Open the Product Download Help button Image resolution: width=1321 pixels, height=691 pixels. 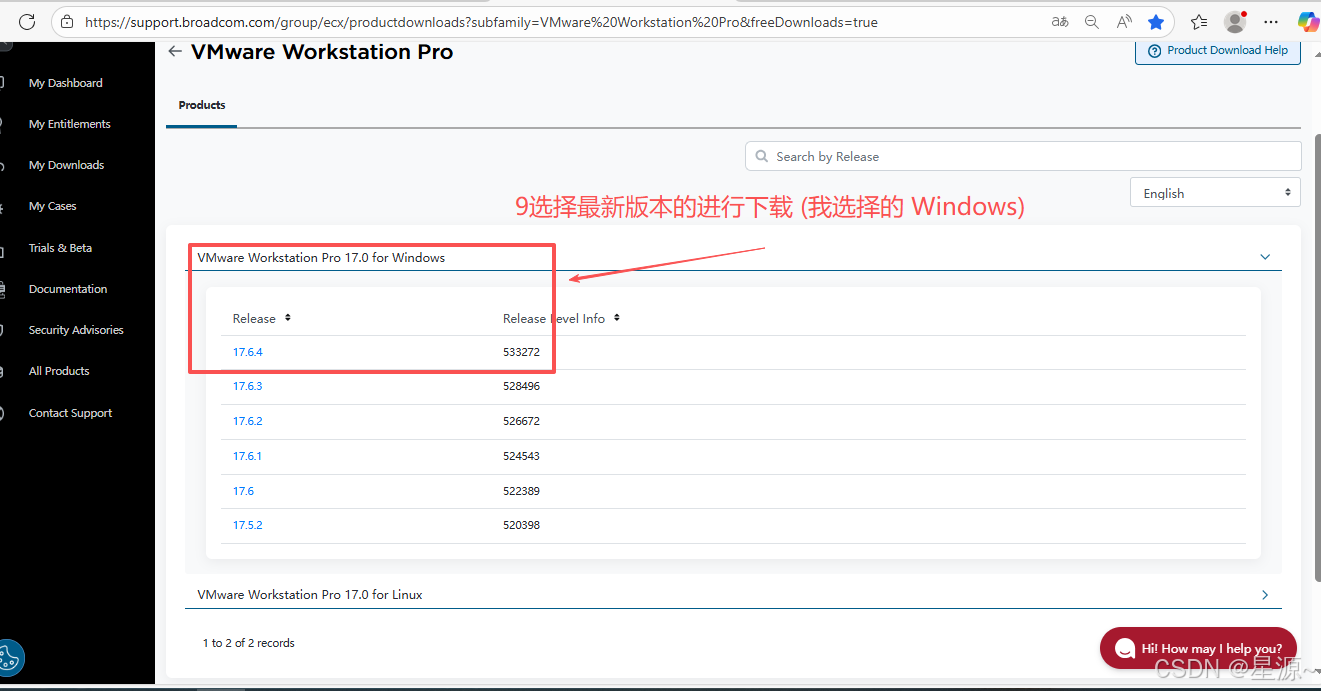[1218, 50]
